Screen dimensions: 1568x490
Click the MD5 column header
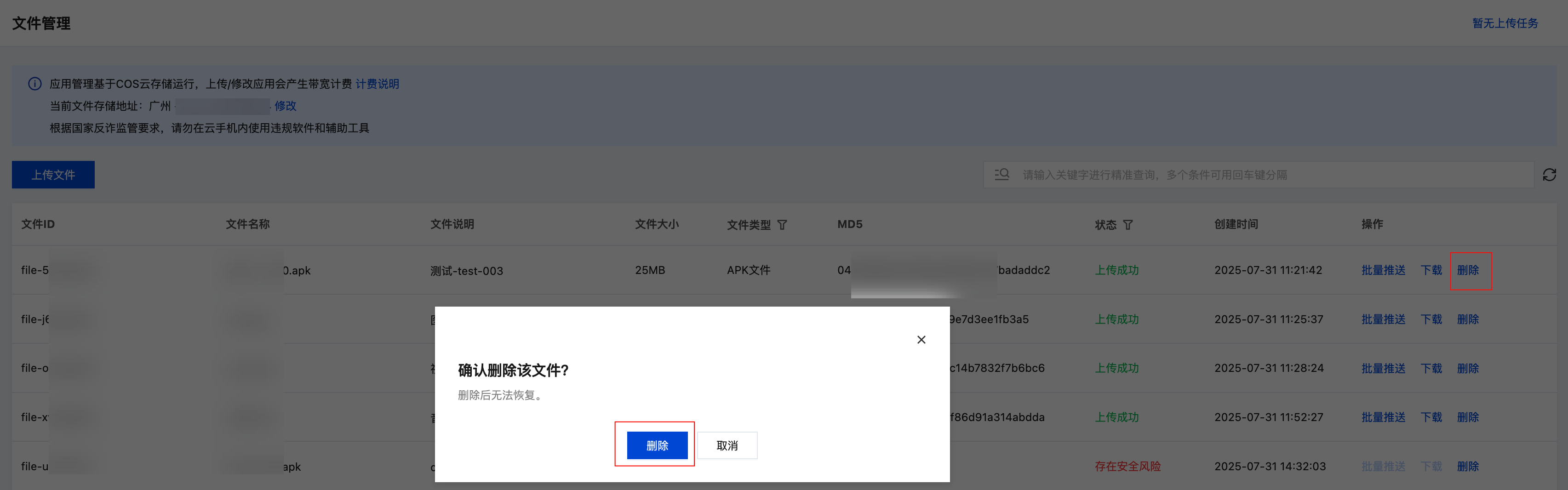pyautogui.click(x=850, y=225)
